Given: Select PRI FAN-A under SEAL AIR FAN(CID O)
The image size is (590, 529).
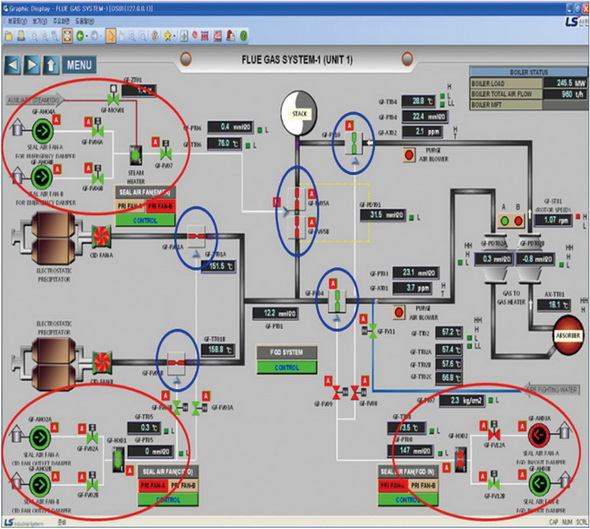Looking at the screenshot, I should coord(153,485).
